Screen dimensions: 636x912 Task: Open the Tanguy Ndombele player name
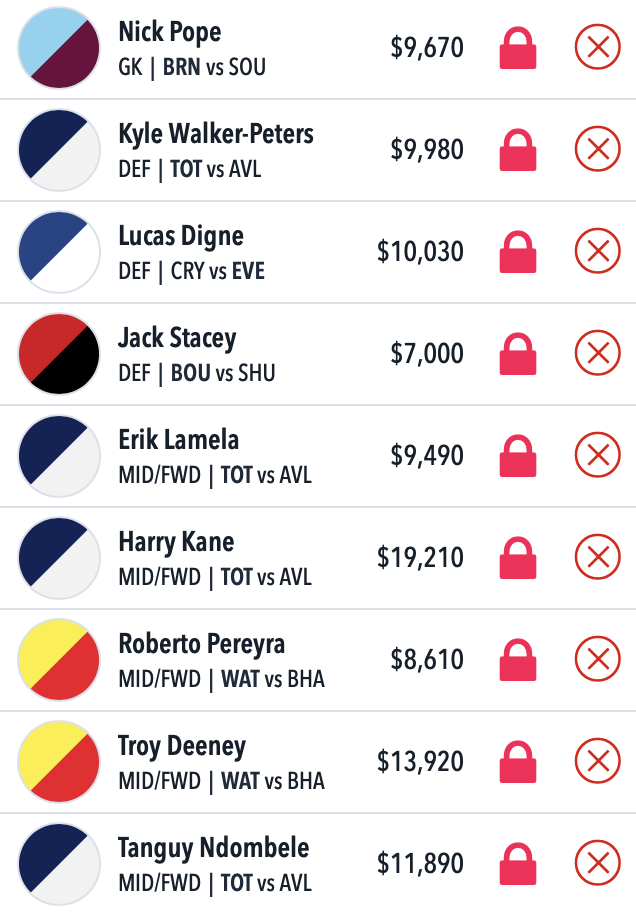coord(214,849)
